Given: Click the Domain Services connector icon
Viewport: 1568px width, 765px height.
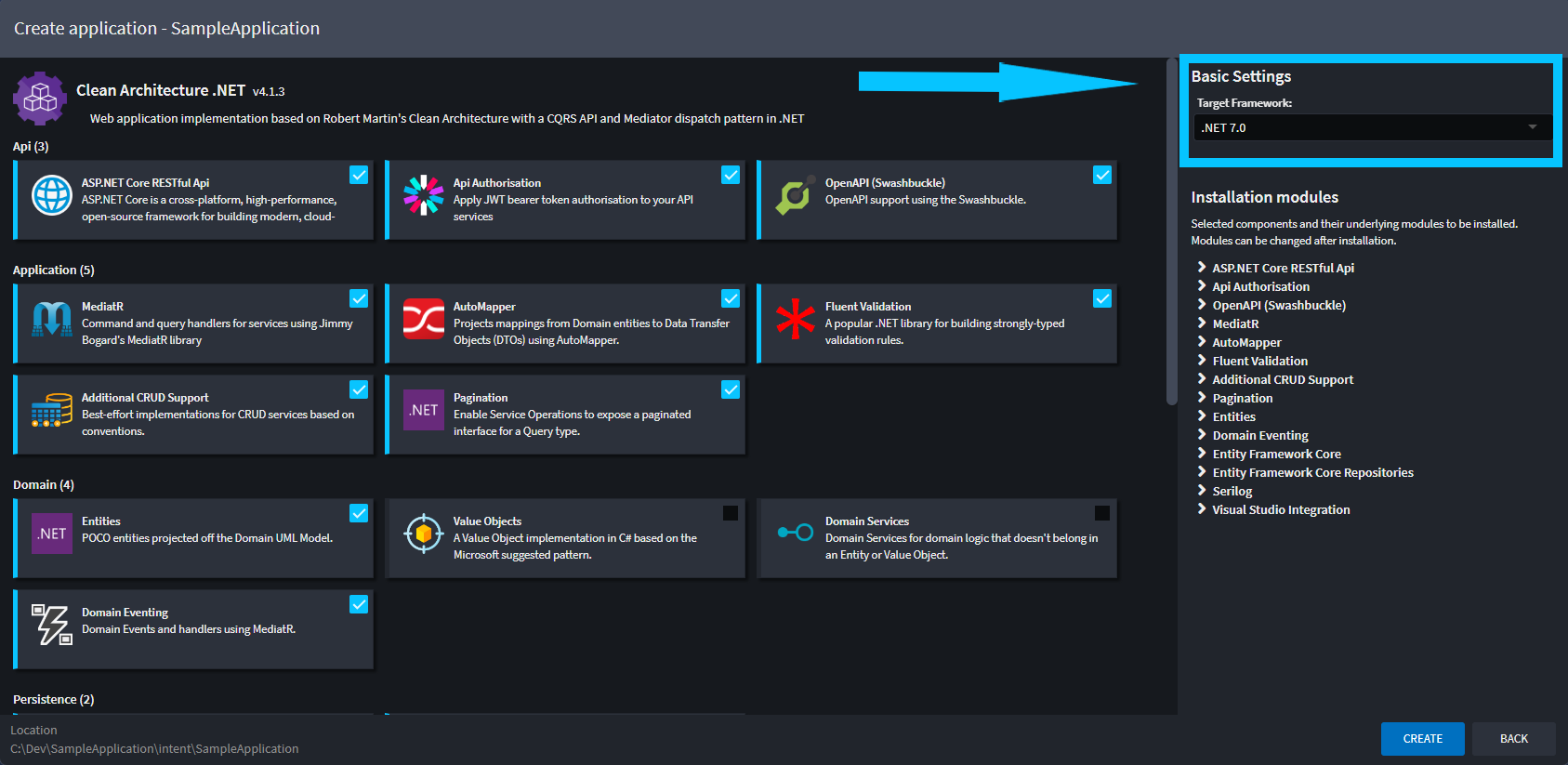Looking at the screenshot, I should click(x=796, y=533).
